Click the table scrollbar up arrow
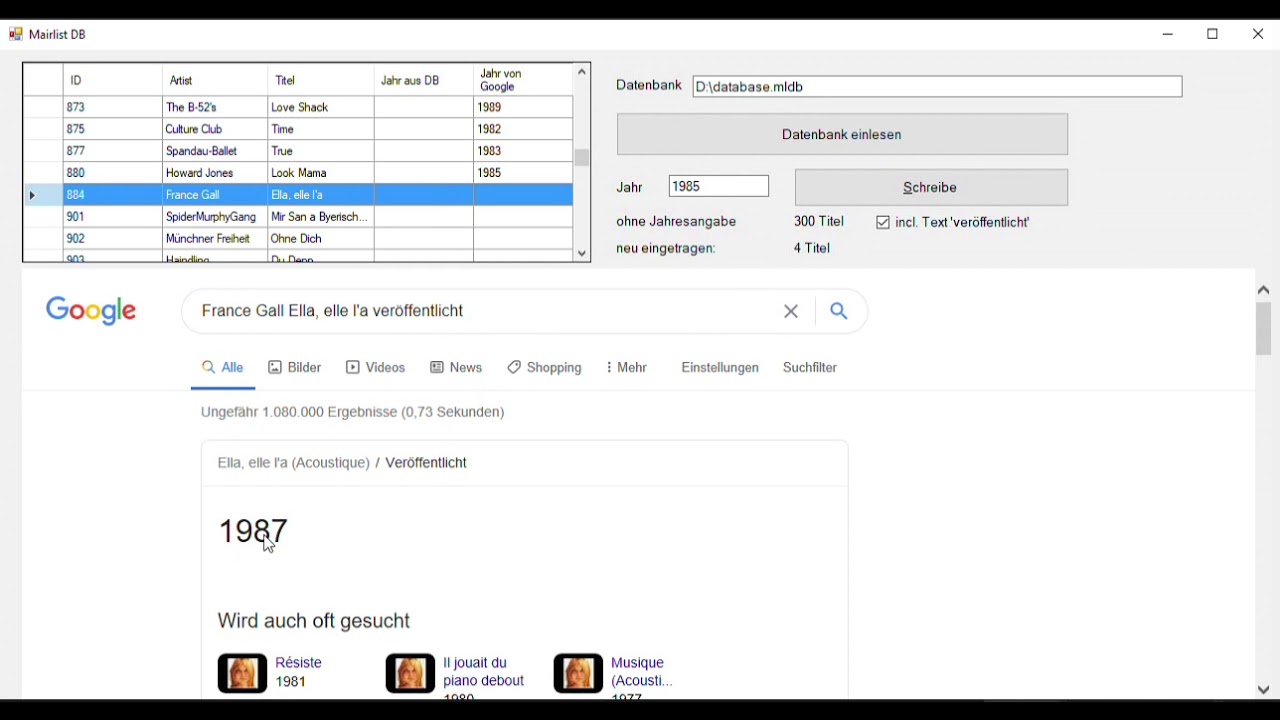Screen dimensions: 1280x720 point(582,72)
